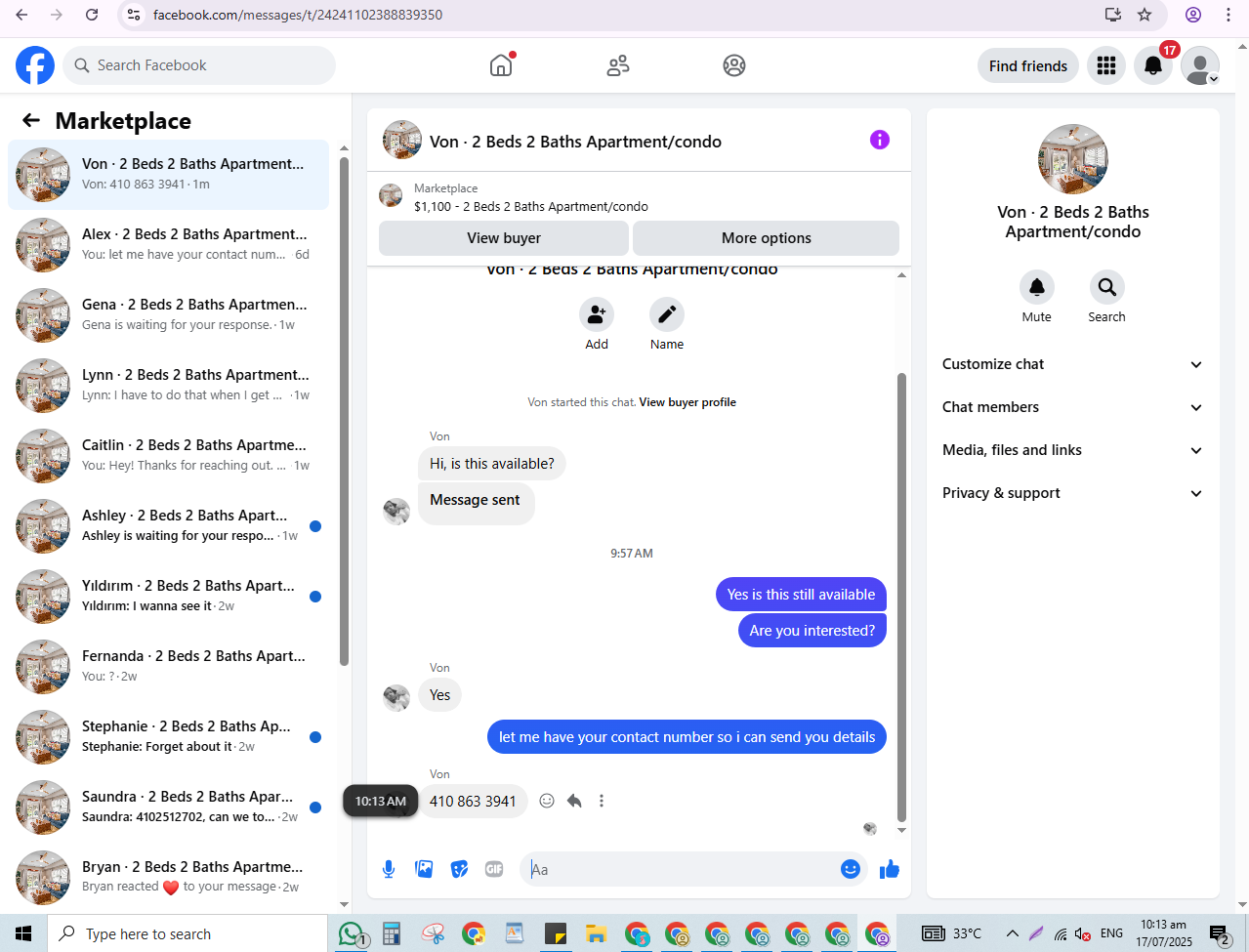The width and height of the screenshot is (1249, 952).
Task: Bookmark this page star icon
Action: point(1145,15)
